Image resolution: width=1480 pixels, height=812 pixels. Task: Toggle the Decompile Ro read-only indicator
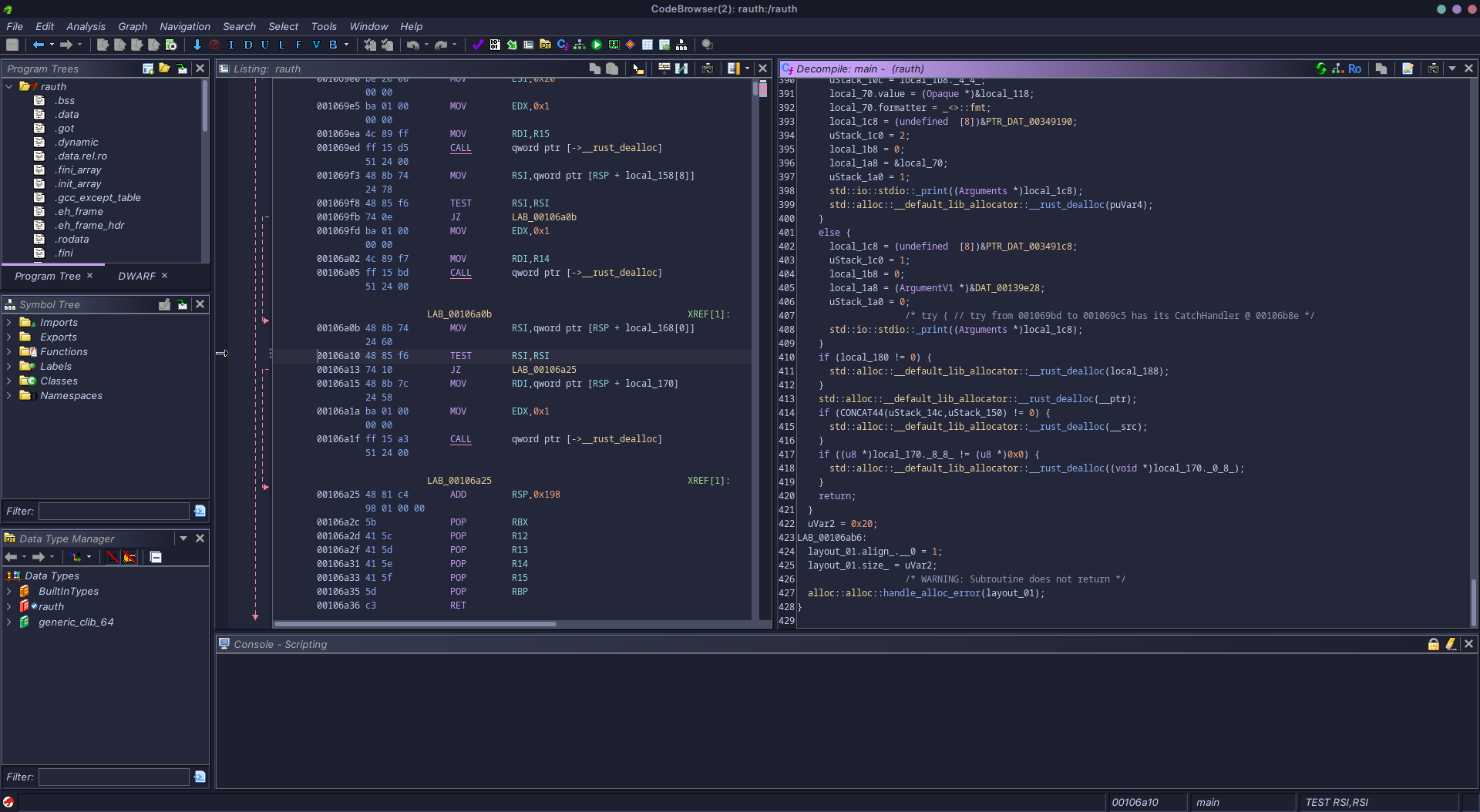tap(1354, 69)
